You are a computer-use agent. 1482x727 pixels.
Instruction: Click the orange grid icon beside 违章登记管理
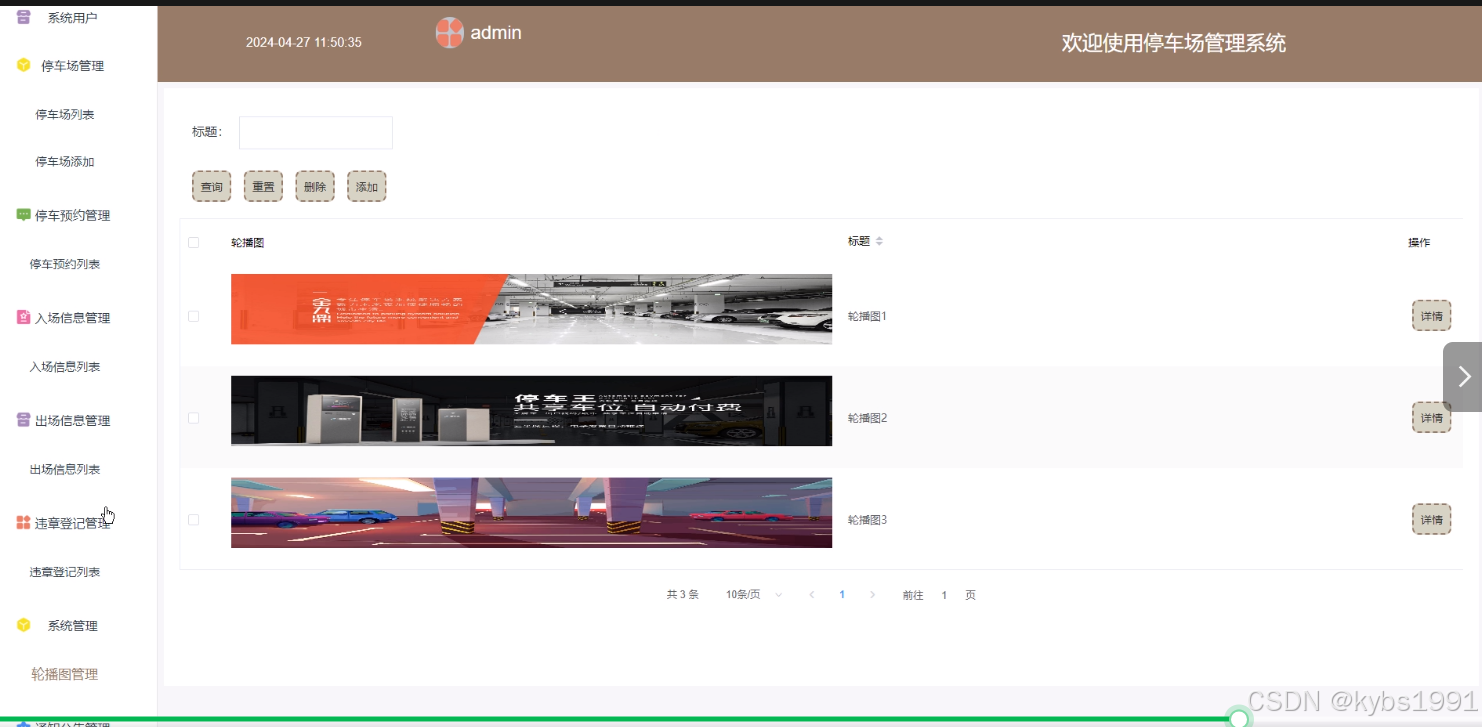pyautogui.click(x=24, y=523)
